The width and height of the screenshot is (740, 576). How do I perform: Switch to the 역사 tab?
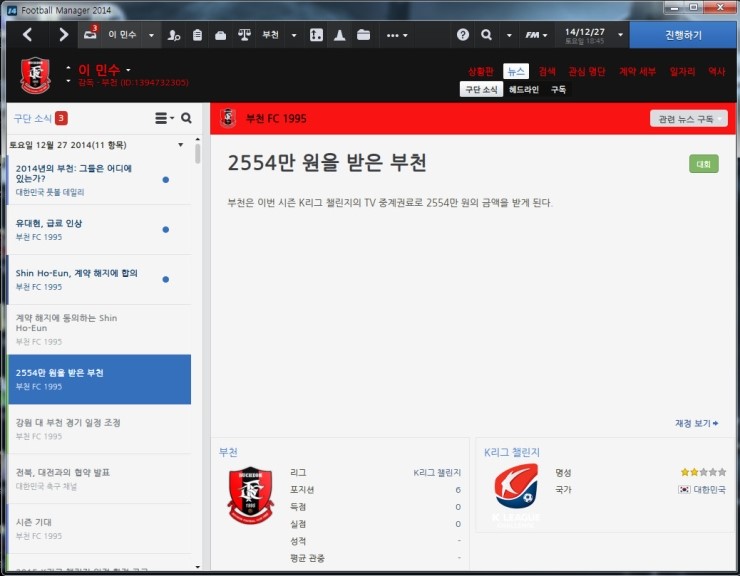point(716,71)
